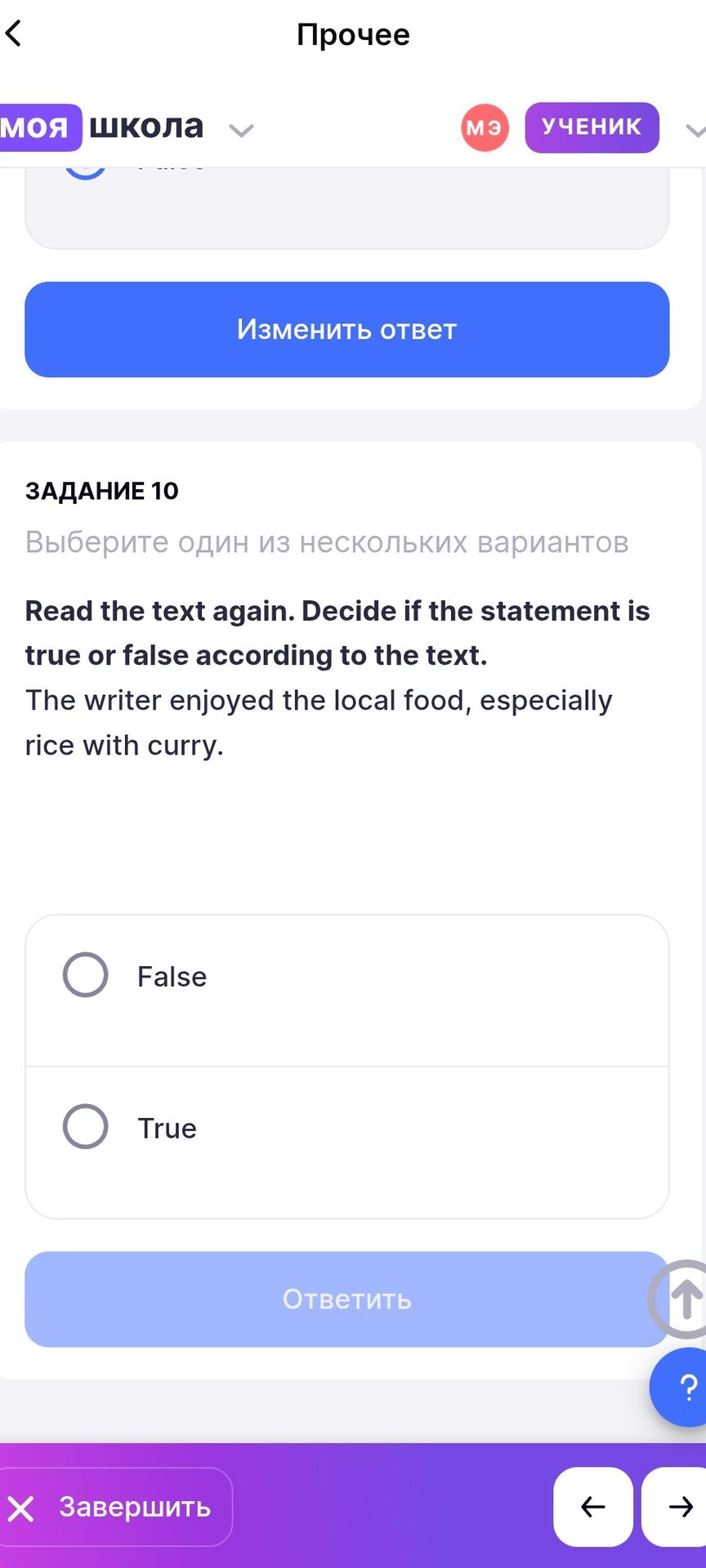
Task: Click the Задание 10 heading
Action: [102, 491]
